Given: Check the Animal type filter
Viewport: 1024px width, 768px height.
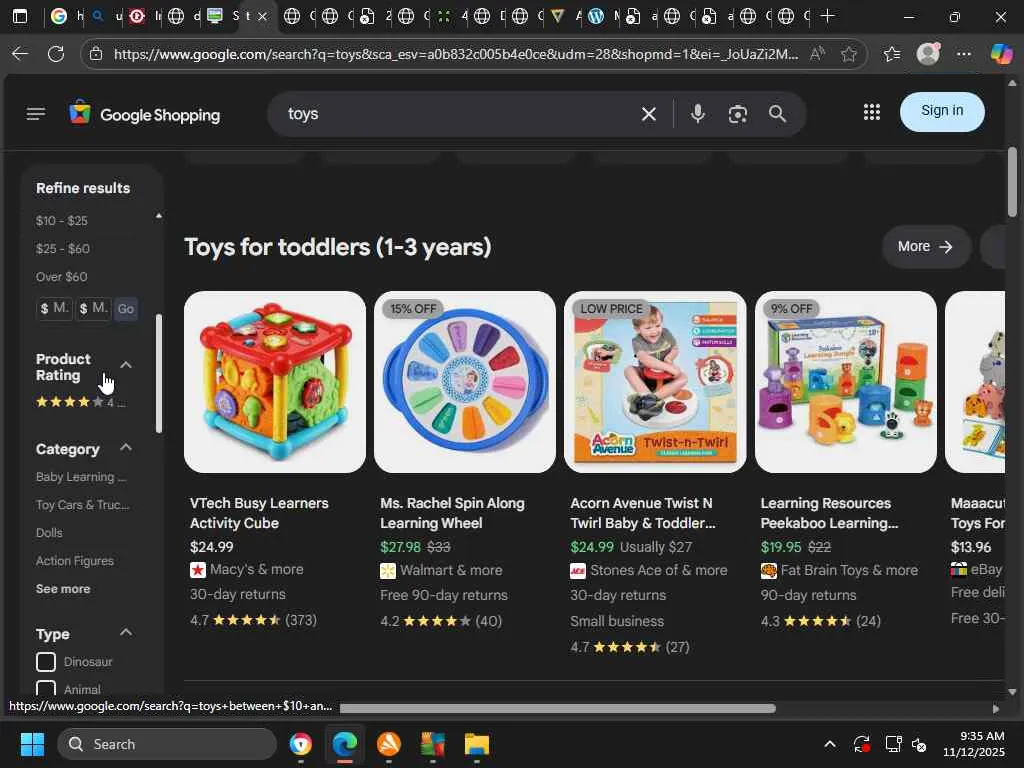Looking at the screenshot, I should tap(46, 688).
